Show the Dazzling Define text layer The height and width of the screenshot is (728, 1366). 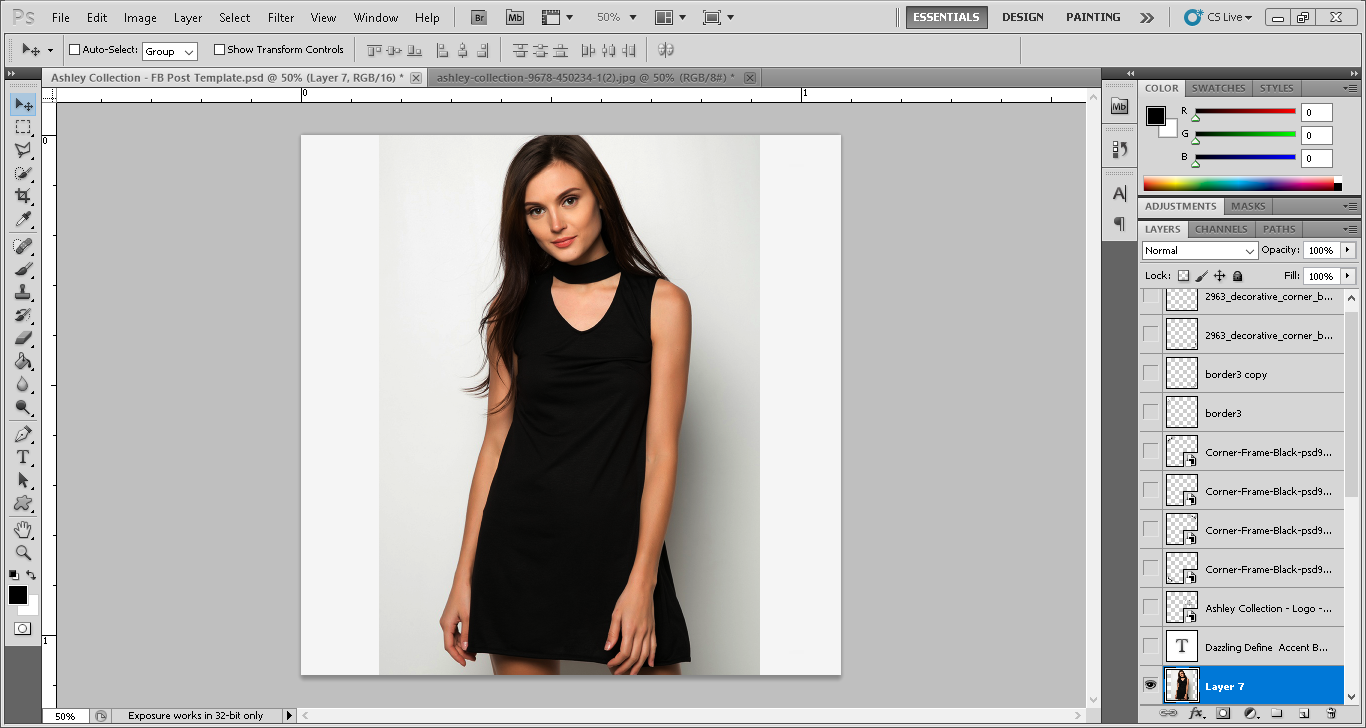click(x=1151, y=647)
